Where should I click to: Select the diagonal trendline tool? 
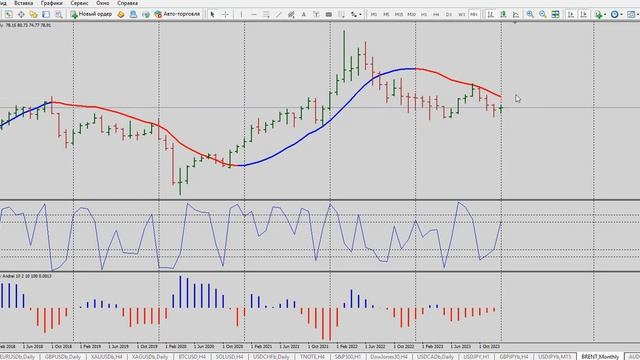(x=278, y=14)
